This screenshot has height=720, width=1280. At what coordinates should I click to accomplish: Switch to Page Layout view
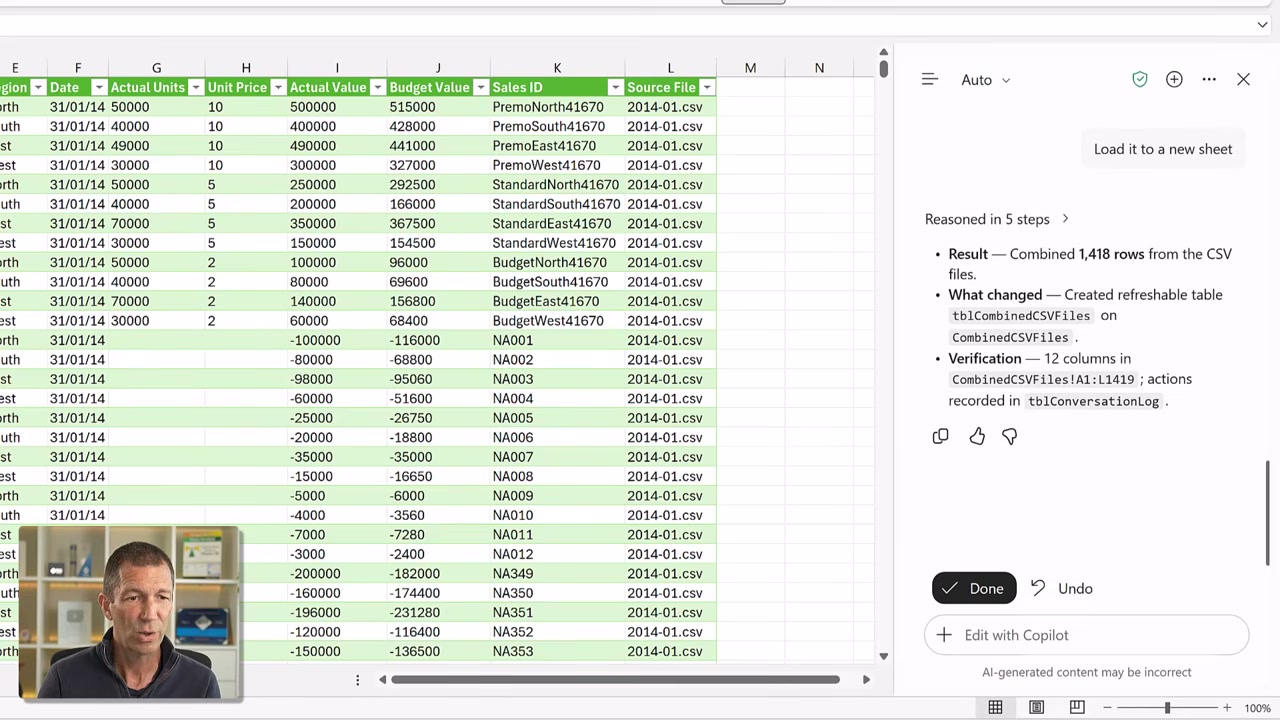coord(1036,708)
